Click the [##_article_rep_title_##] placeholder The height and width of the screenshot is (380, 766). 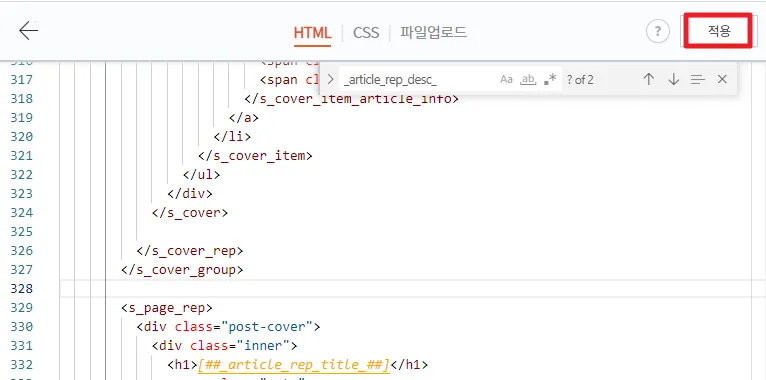(293, 364)
